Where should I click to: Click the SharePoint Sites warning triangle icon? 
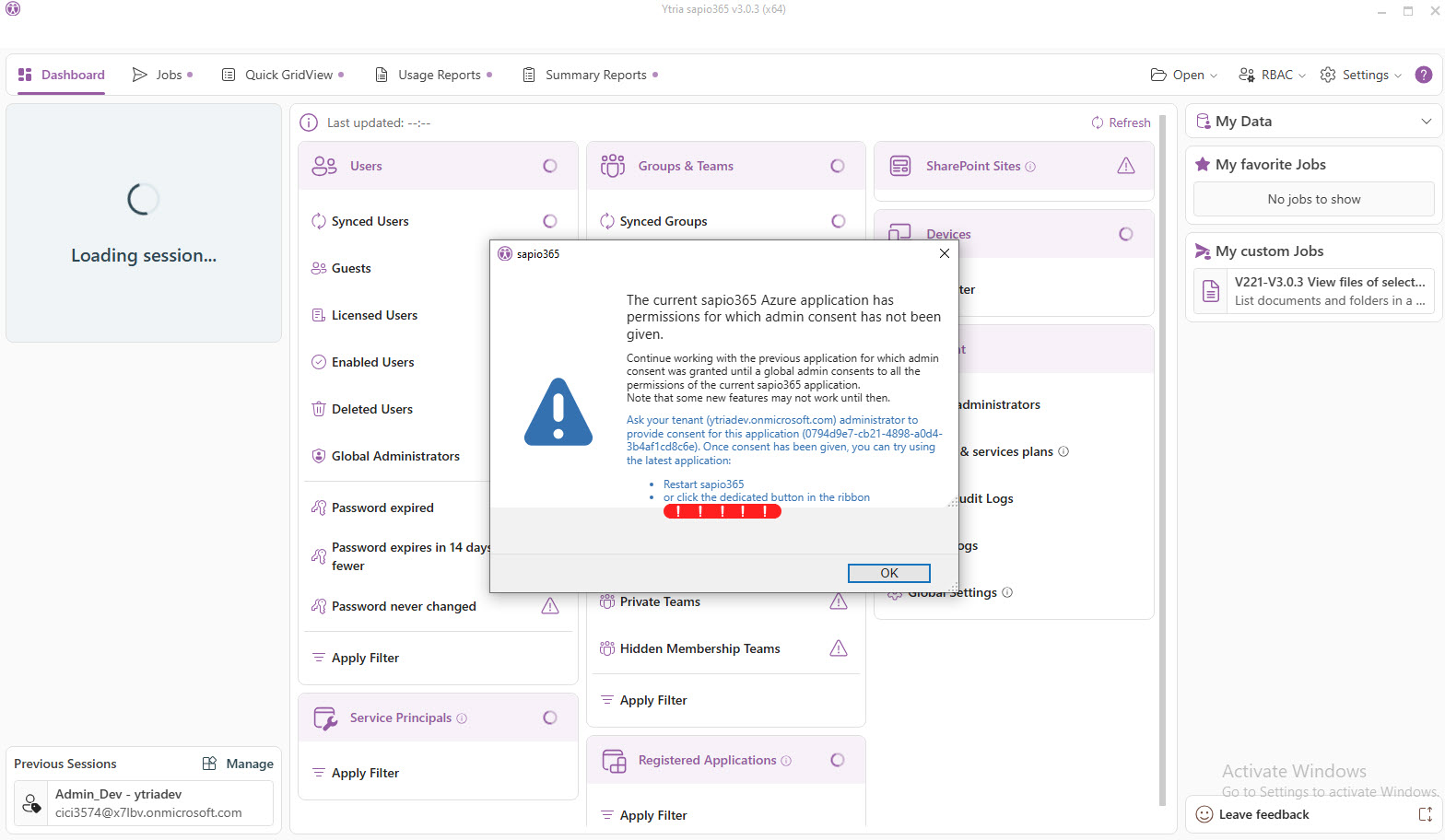click(1125, 166)
